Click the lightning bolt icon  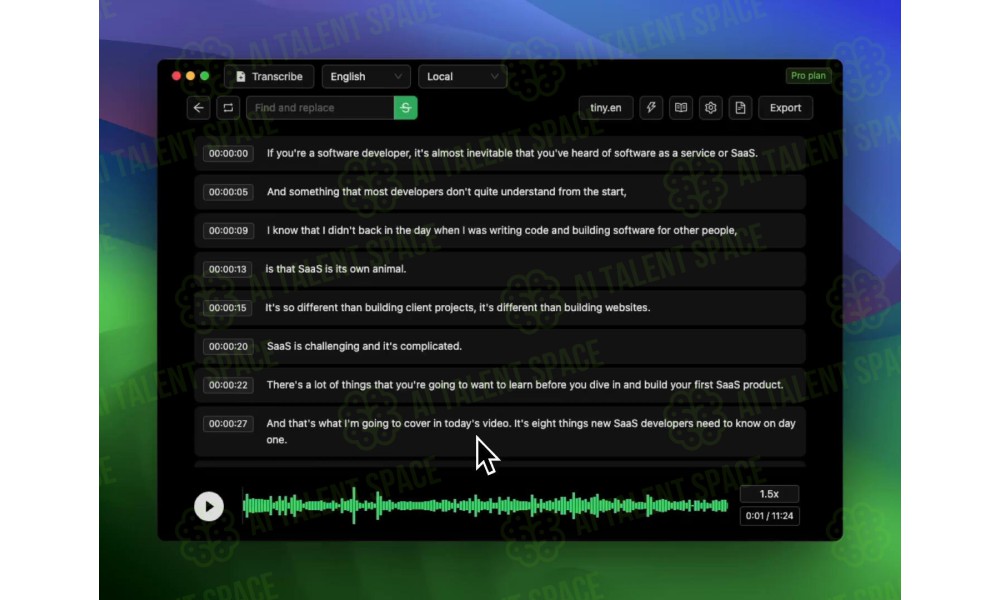651,108
